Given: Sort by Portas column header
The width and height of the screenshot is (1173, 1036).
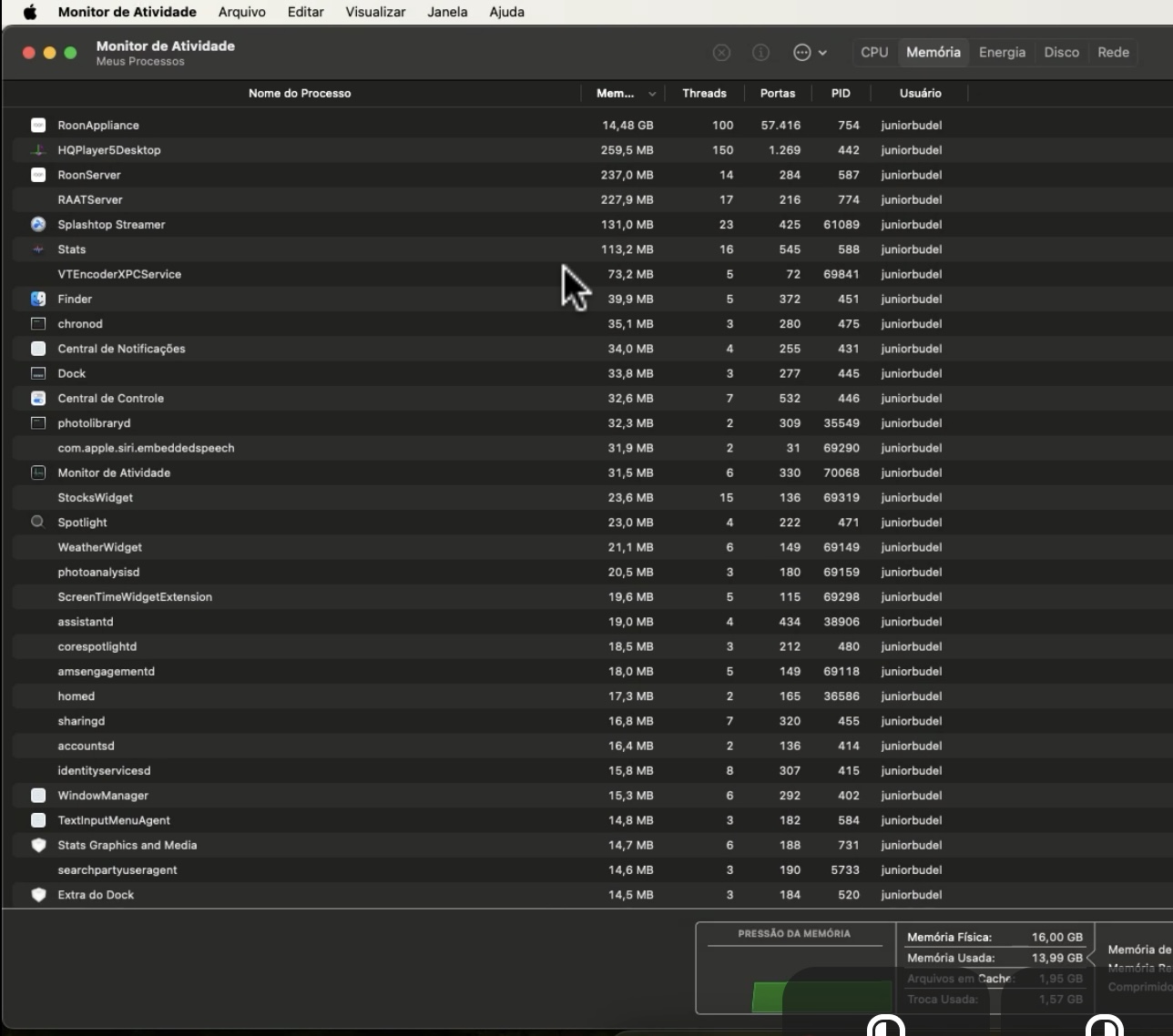Looking at the screenshot, I should tap(778, 93).
